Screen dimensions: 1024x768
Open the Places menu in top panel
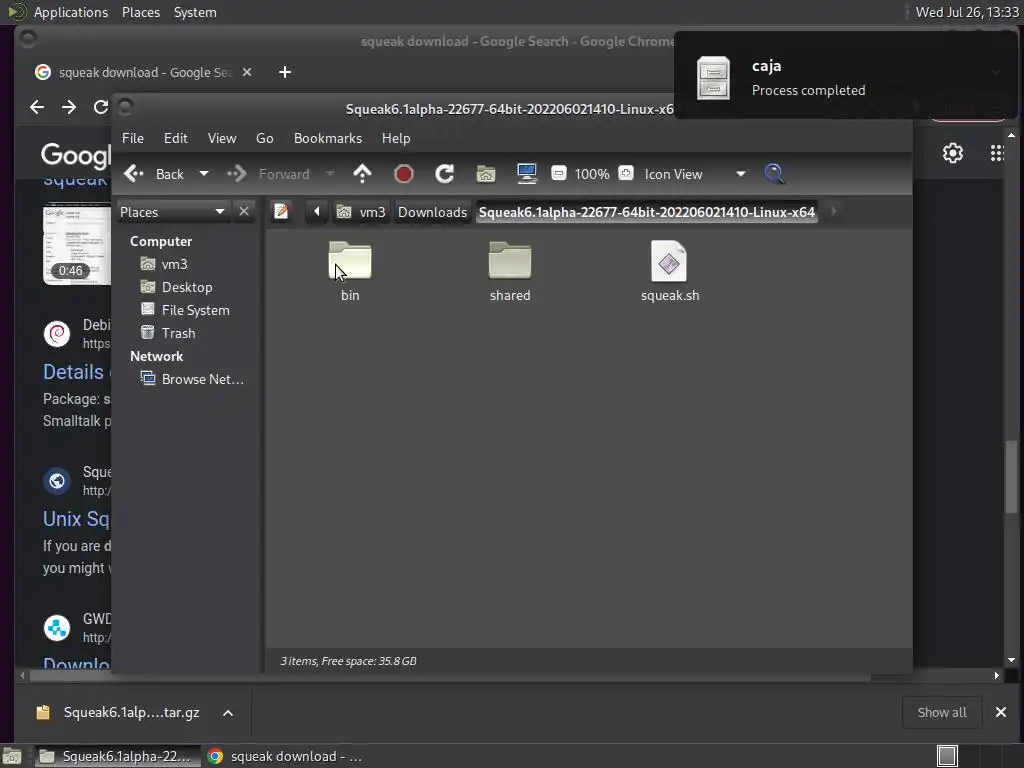tap(141, 12)
